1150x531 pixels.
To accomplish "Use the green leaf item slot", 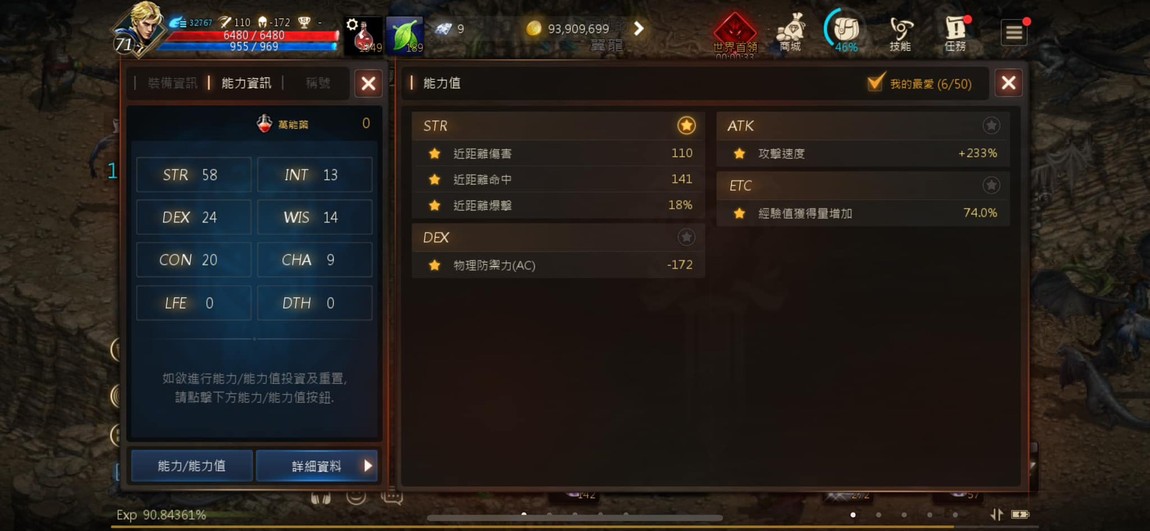I will pyautogui.click(x=405, y=36).
